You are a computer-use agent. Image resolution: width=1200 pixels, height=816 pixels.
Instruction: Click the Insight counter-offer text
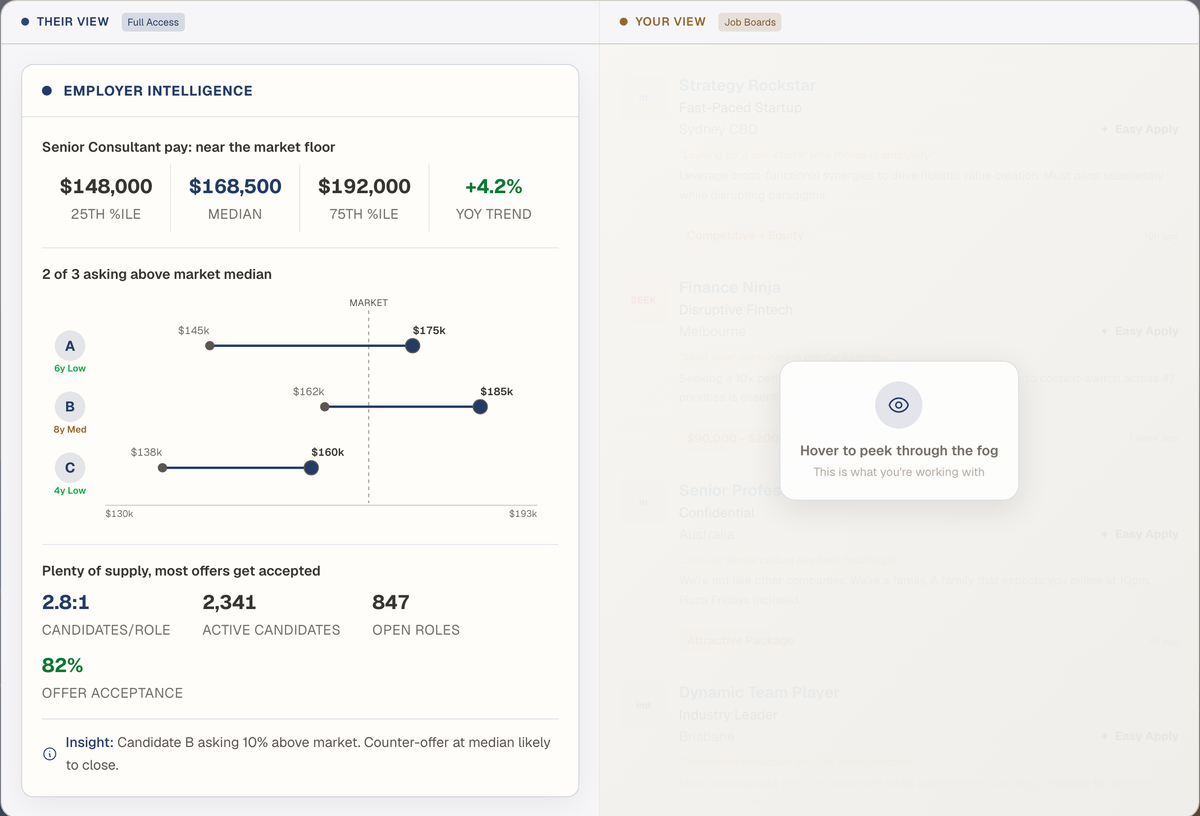tap(308, 754)
